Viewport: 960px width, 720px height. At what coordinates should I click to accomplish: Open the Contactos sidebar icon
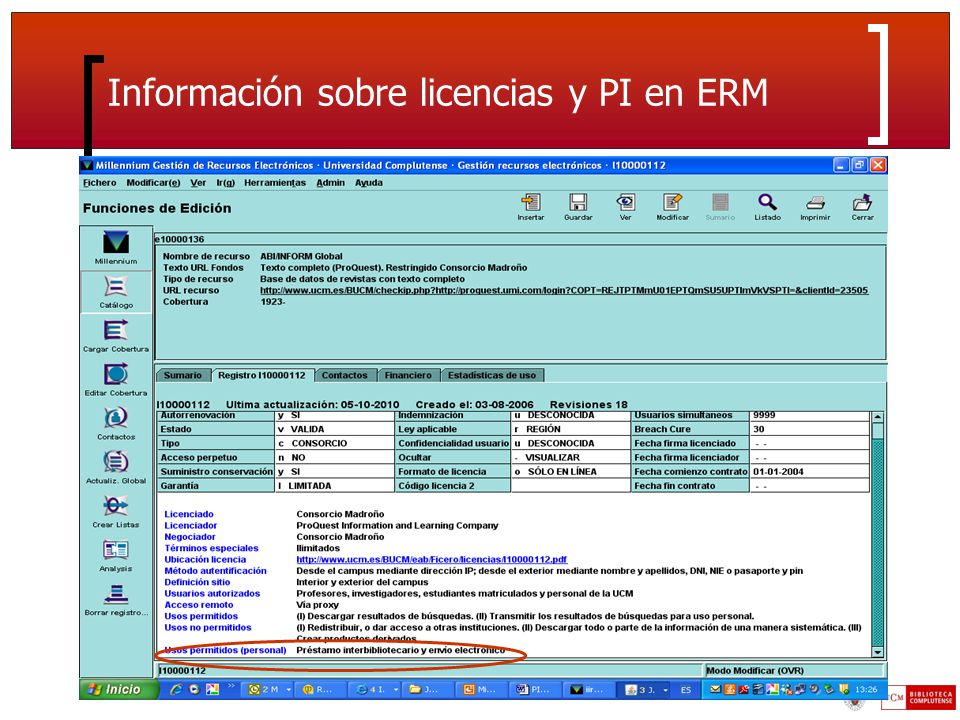pyautogui.click(x=116, y=424)
